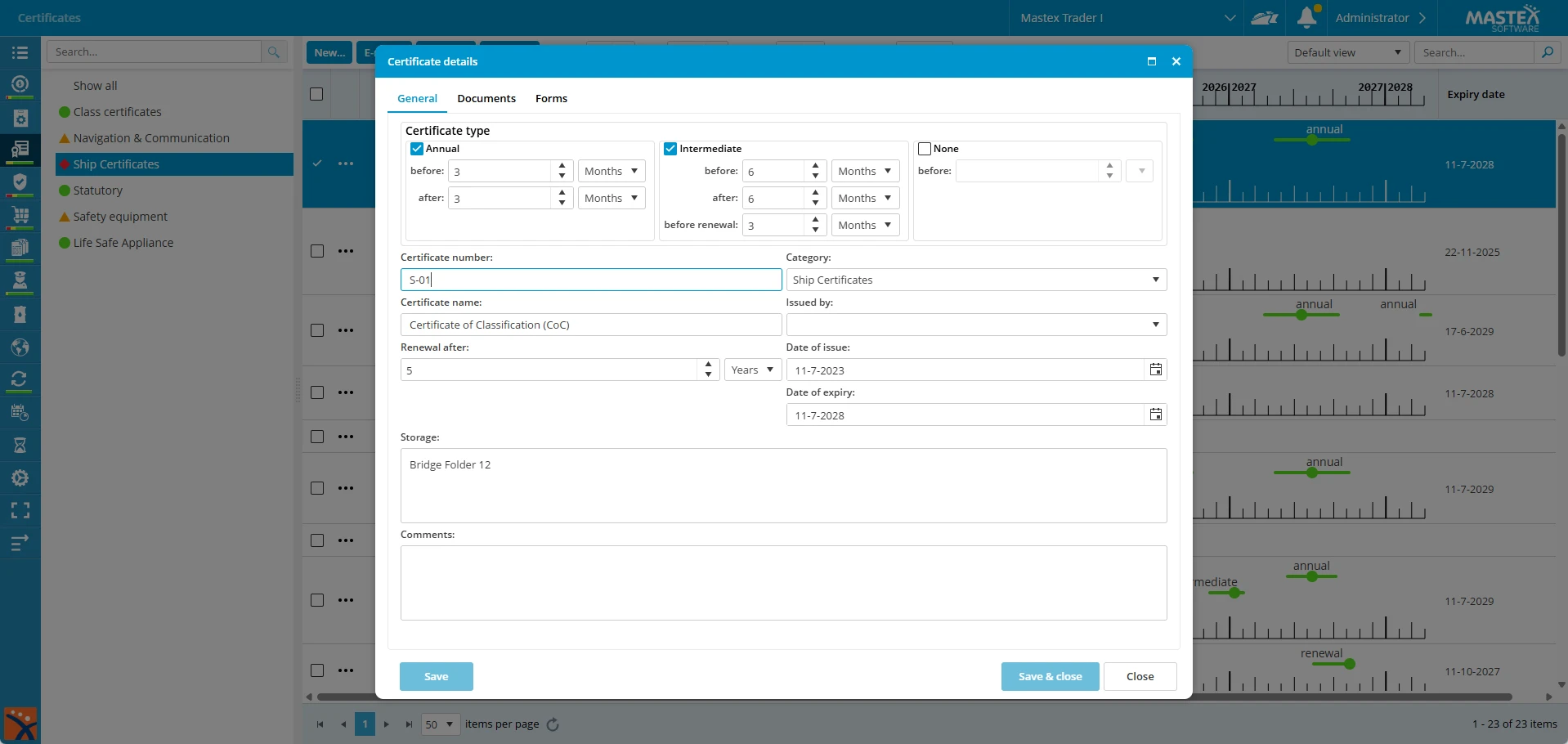Open the Default view dropdown
This screenshot has width=1568, height=744.
1347,52
